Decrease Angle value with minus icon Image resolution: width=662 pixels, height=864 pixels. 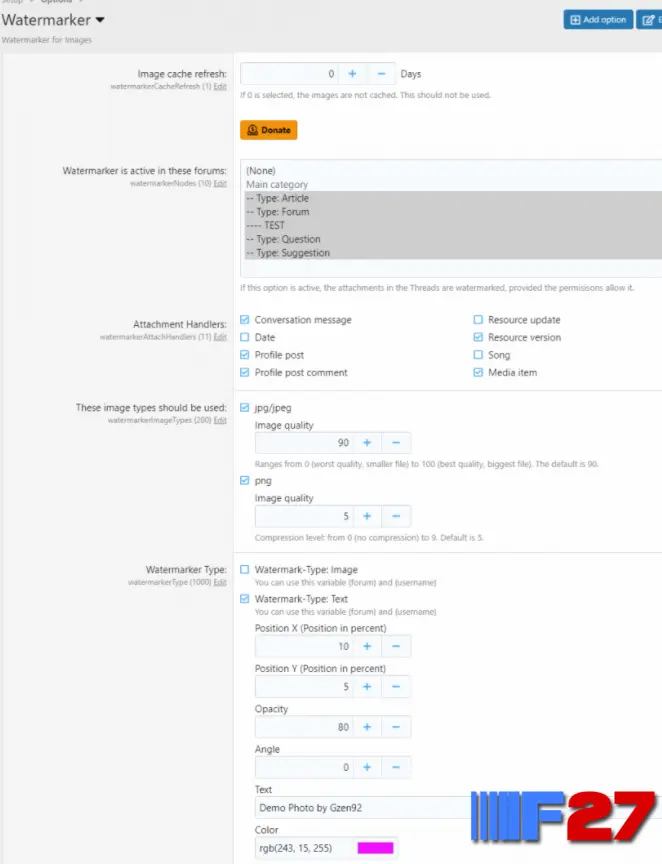[x=396, y=767]
